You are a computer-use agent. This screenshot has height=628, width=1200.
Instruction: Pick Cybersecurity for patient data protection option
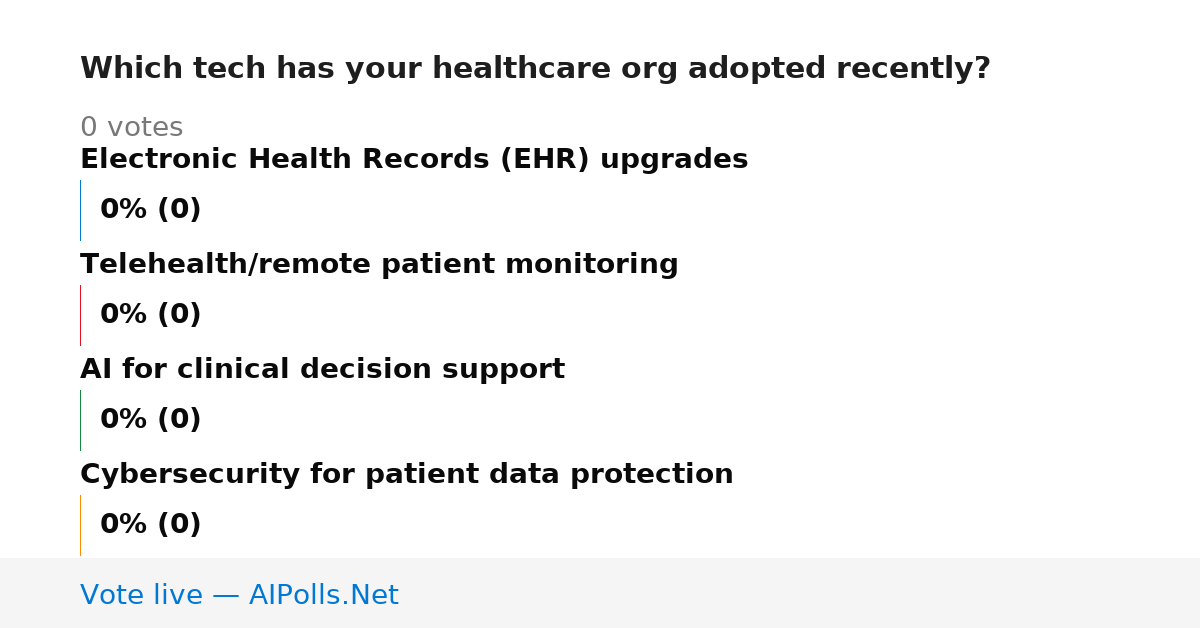coord(406,475)
